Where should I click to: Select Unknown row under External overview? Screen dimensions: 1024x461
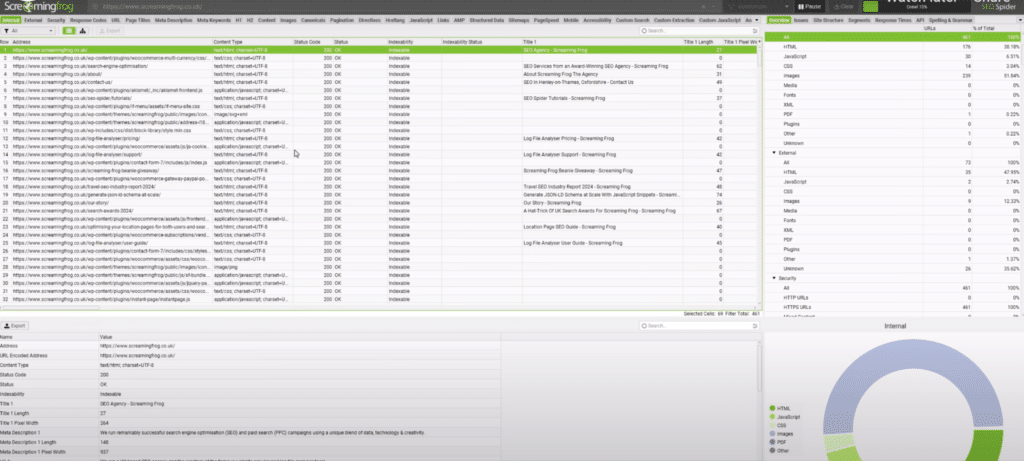pyautogui.click(x=893, y=268)
